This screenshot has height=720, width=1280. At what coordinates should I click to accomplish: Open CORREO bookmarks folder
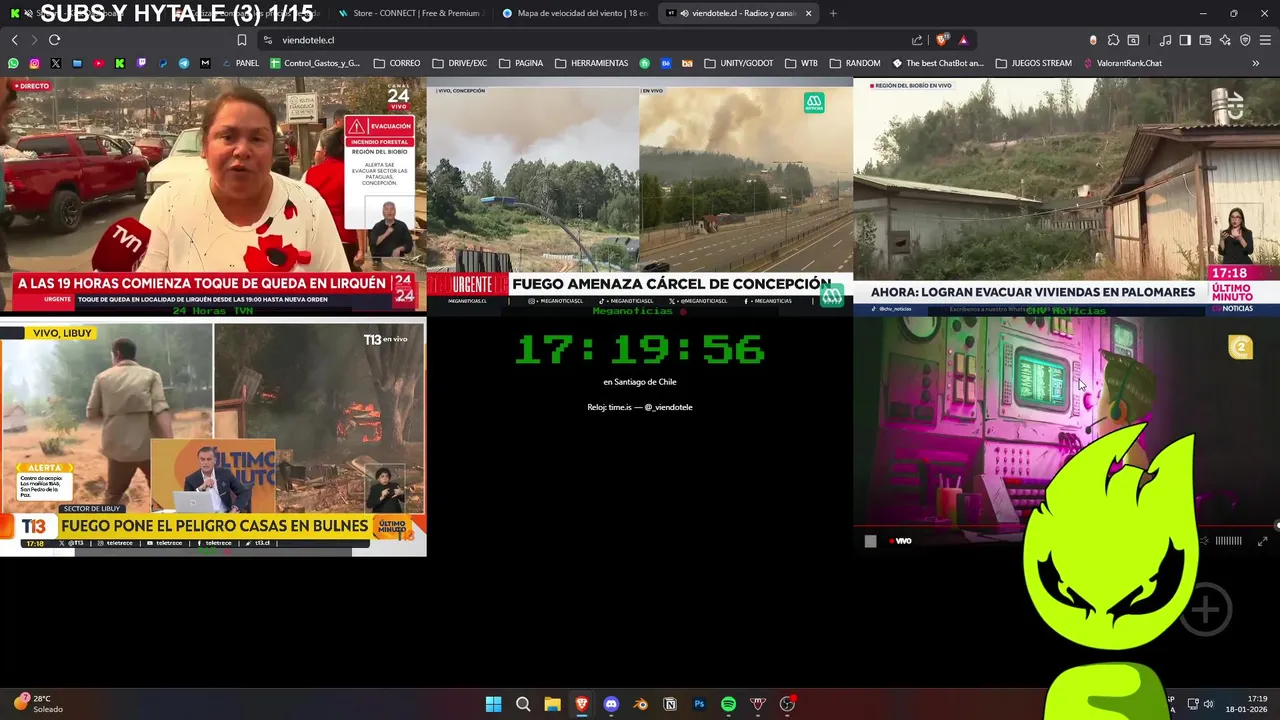coord(397,63)
